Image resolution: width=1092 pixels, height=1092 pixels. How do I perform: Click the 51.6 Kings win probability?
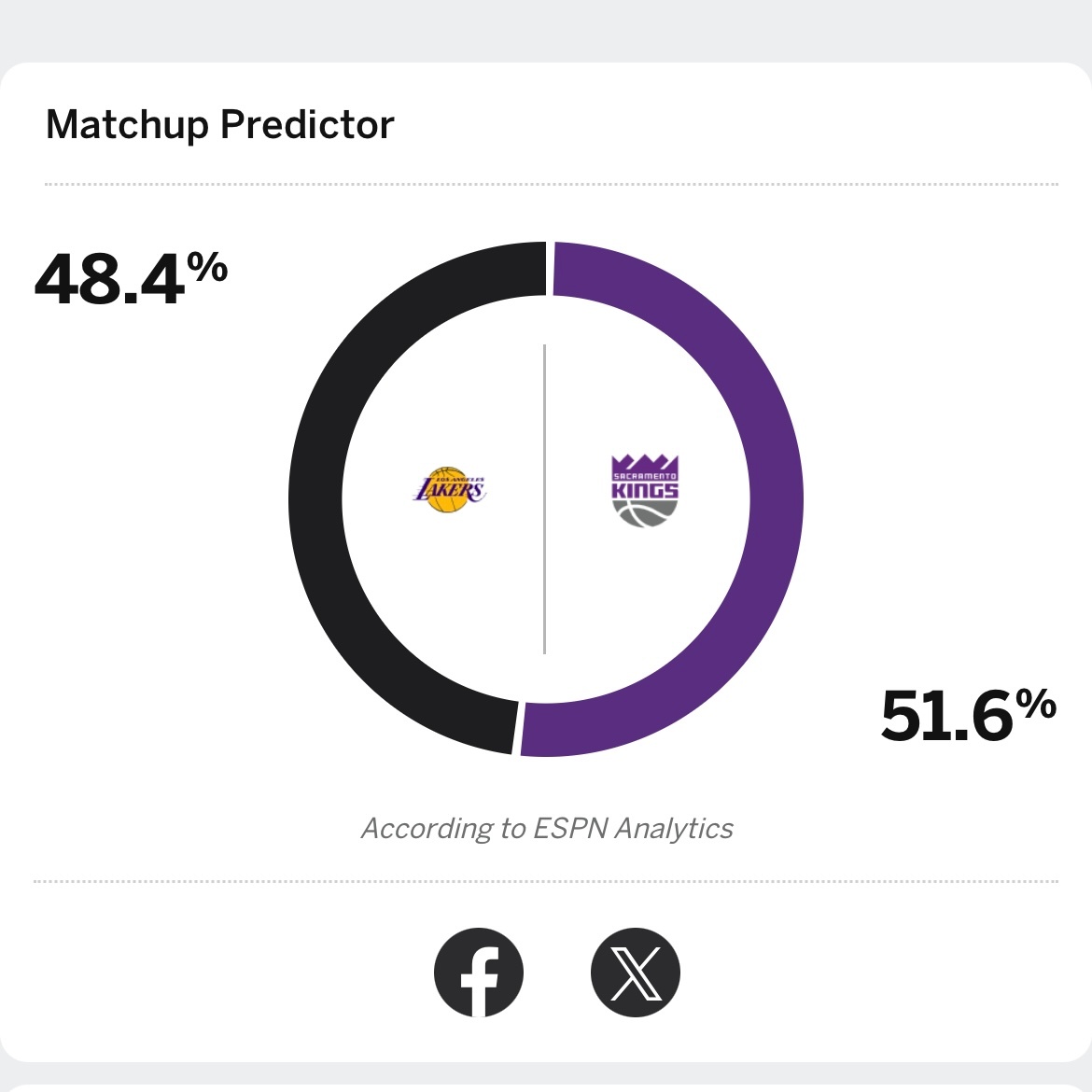click(x=946, y=717)
